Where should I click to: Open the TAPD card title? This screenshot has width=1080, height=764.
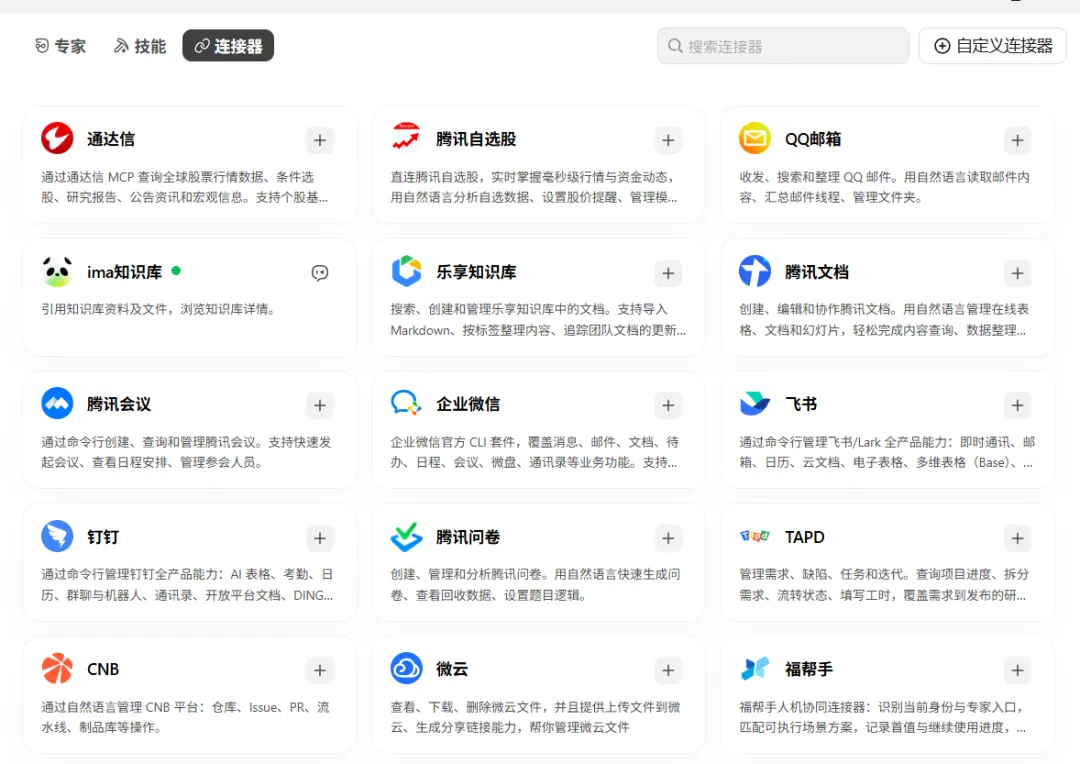pyautogui.click(x=804, y=537)
